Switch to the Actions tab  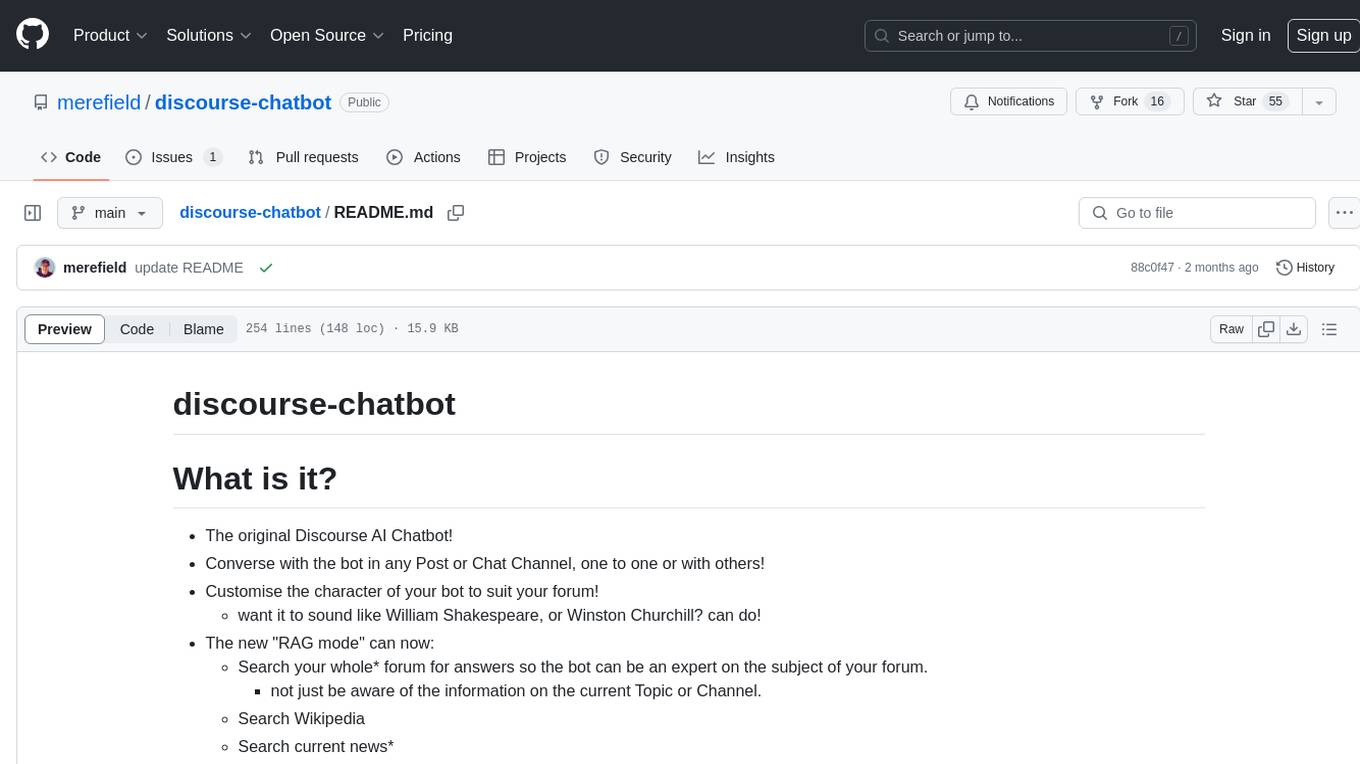pyautogui.click(x=423, y=157)
